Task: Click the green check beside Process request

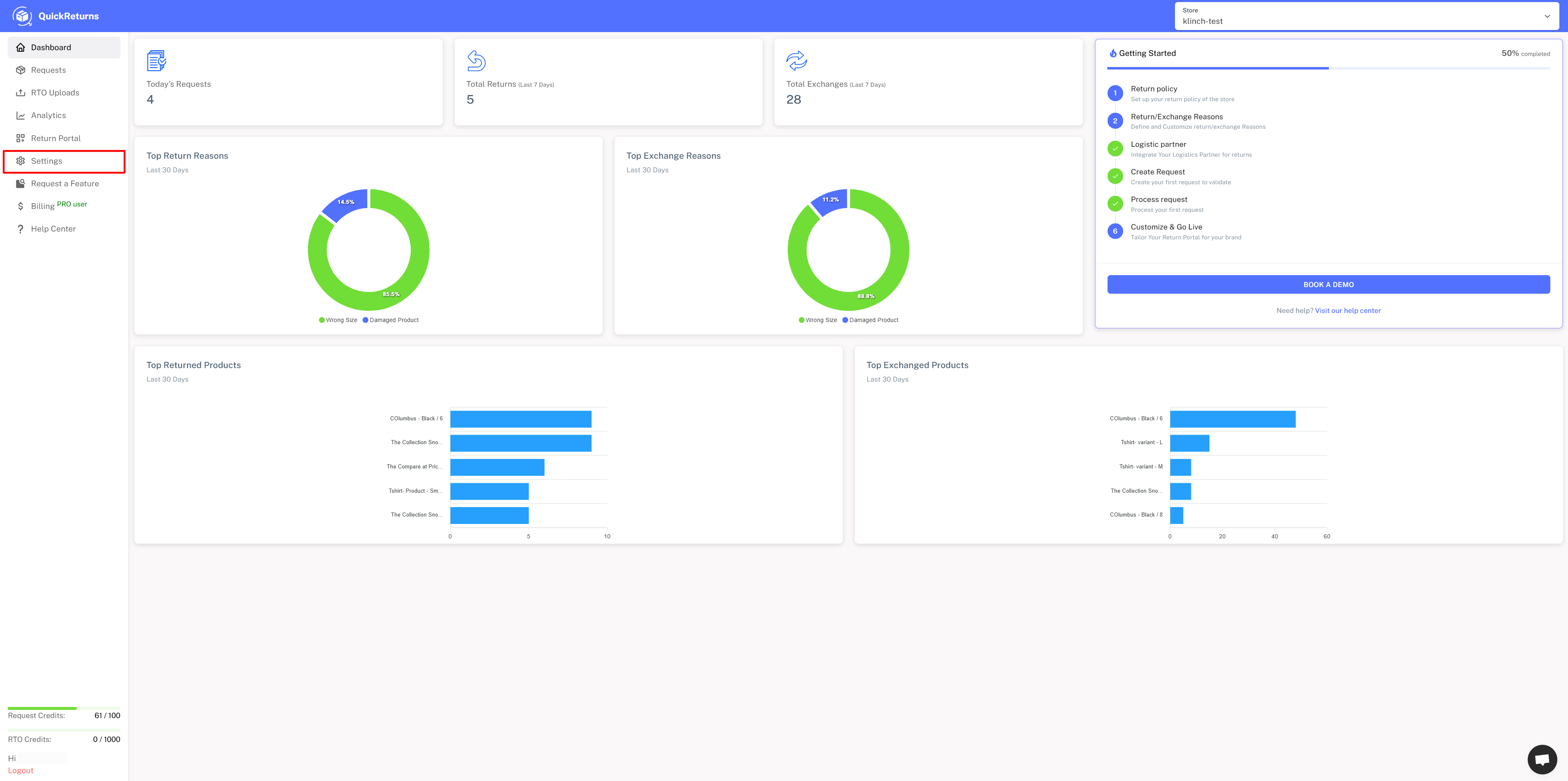Action: tap(1115, 204)
